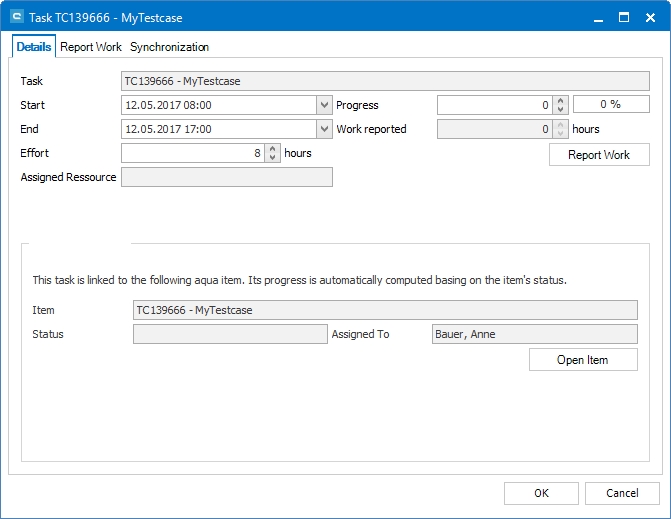
Task: Click into the Effort hours field
Action: [x=192, y=153]
